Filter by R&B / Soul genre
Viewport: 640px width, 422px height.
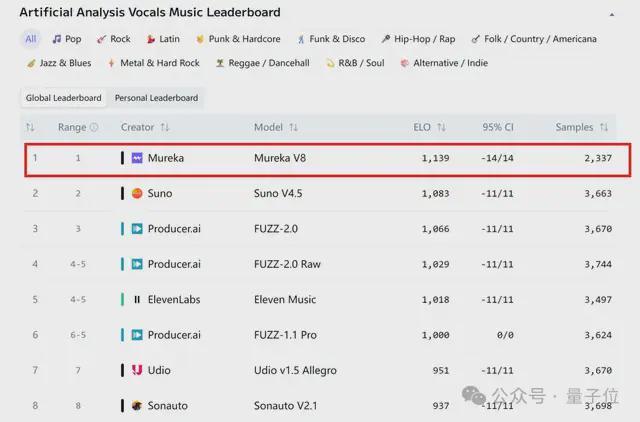point(354,63)
